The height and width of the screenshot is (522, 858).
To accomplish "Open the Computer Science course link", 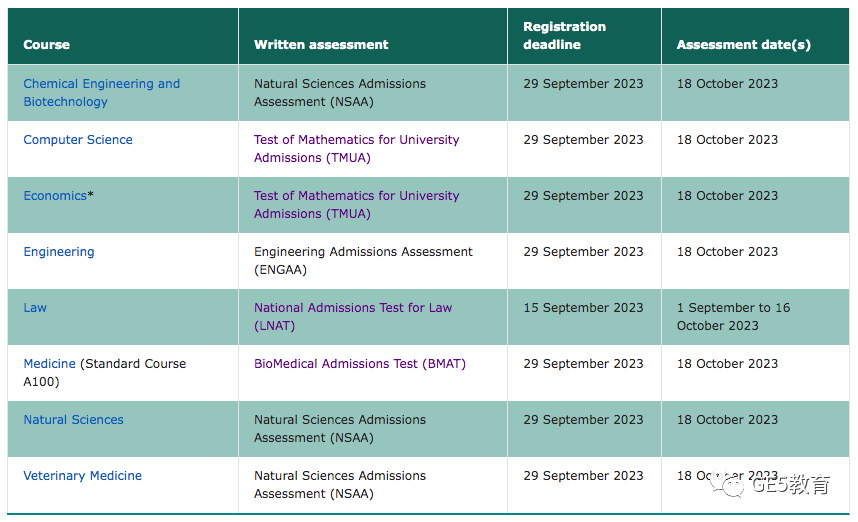I will click(x=78, y=140).
